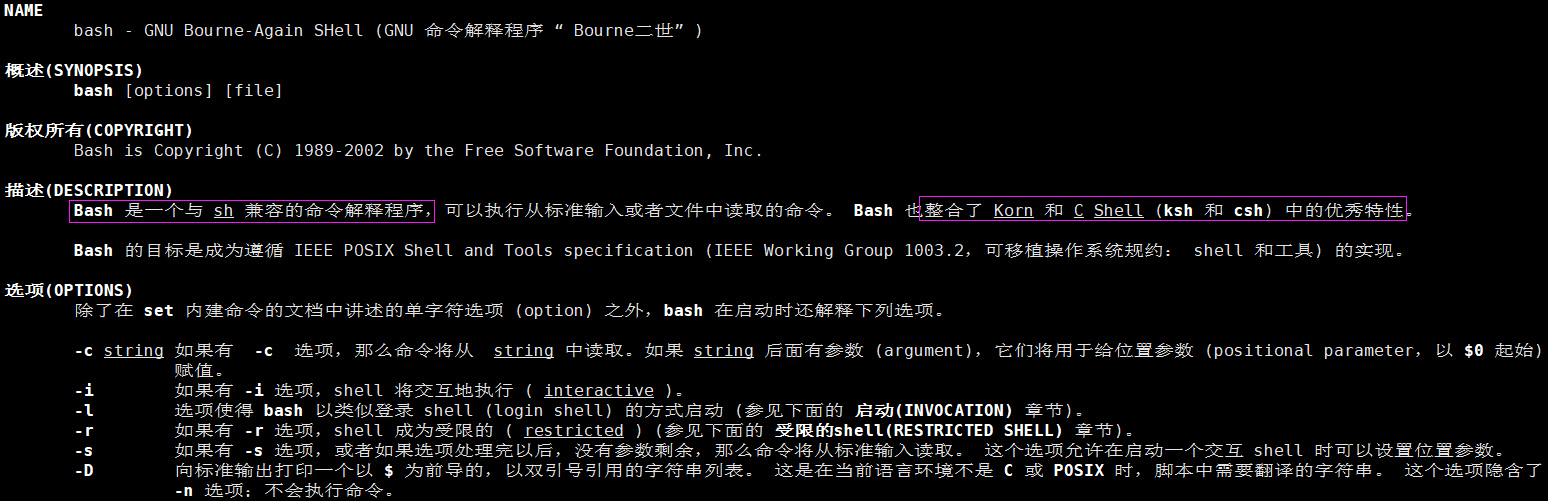Screen dimensions: 1548x501
Task: Click the underlined 'interactive' word
Action: [599, 390]
